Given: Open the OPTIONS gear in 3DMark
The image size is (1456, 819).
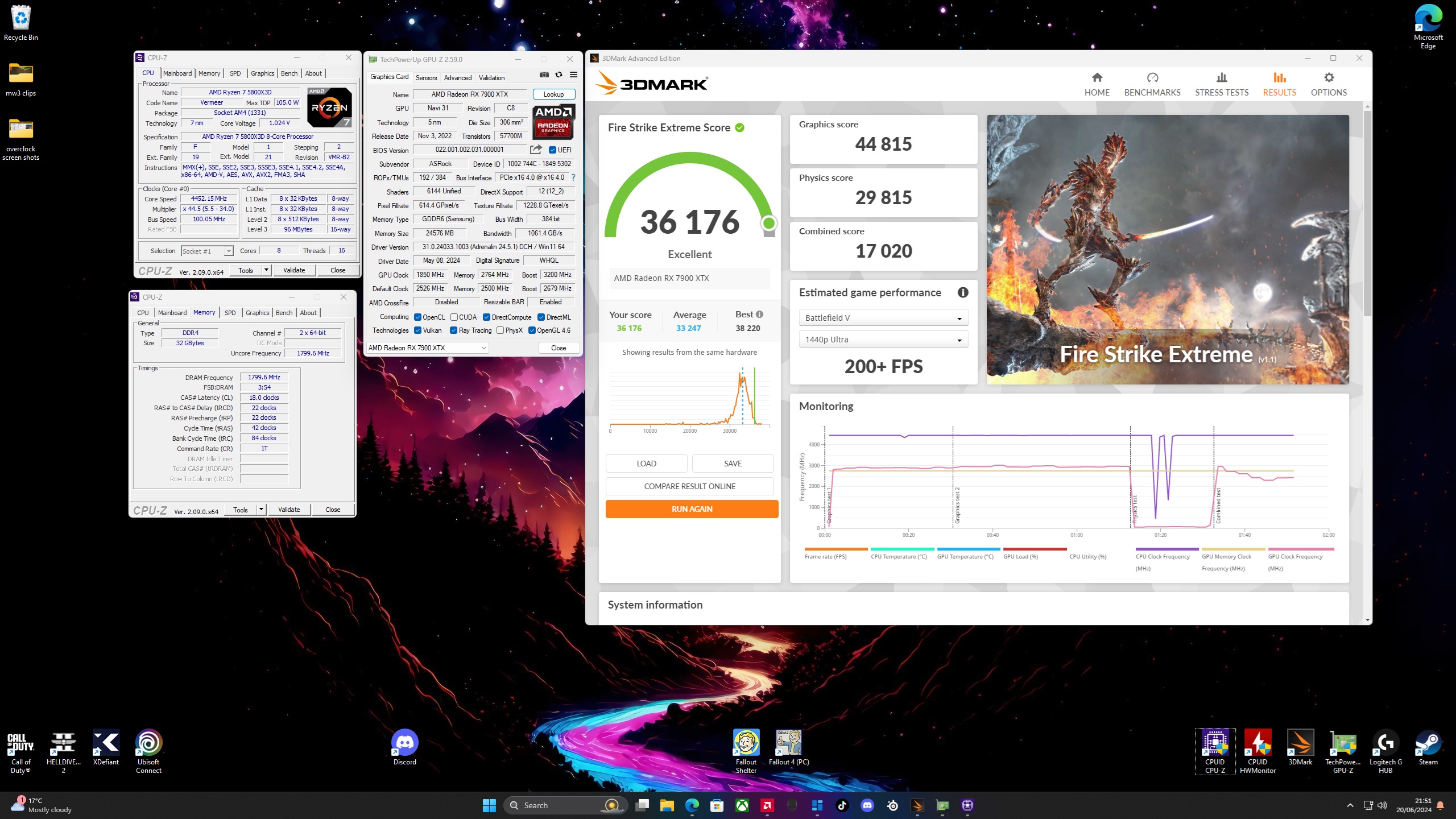Looking at the screenshot, I should (1329, 84).
